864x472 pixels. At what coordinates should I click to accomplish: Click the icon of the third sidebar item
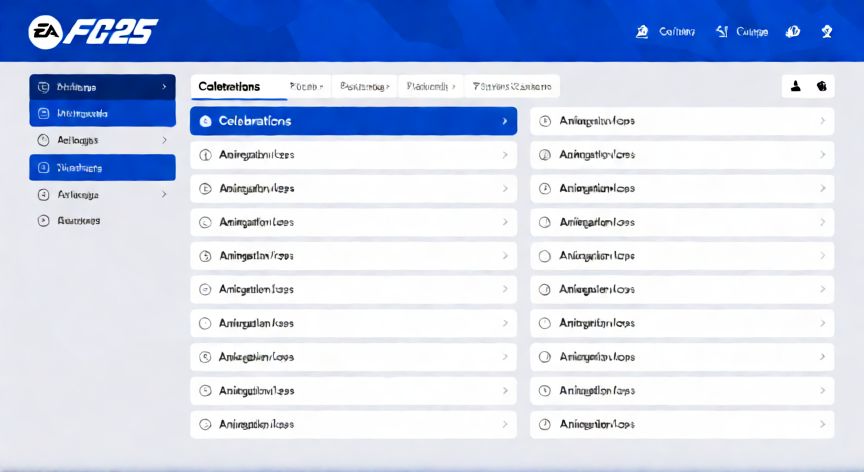coord(43,140)
